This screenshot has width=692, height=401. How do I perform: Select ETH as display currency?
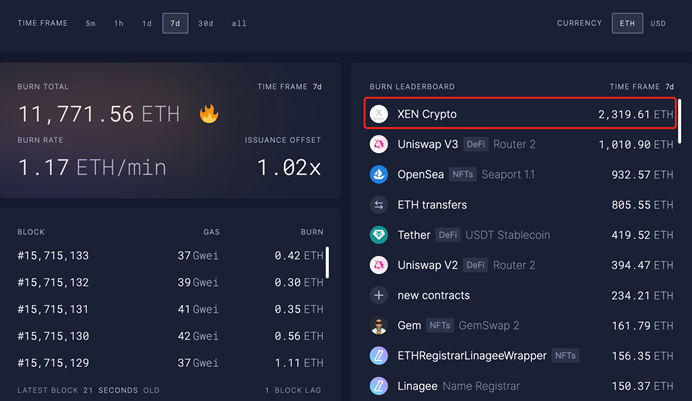(x=627, y=23)
